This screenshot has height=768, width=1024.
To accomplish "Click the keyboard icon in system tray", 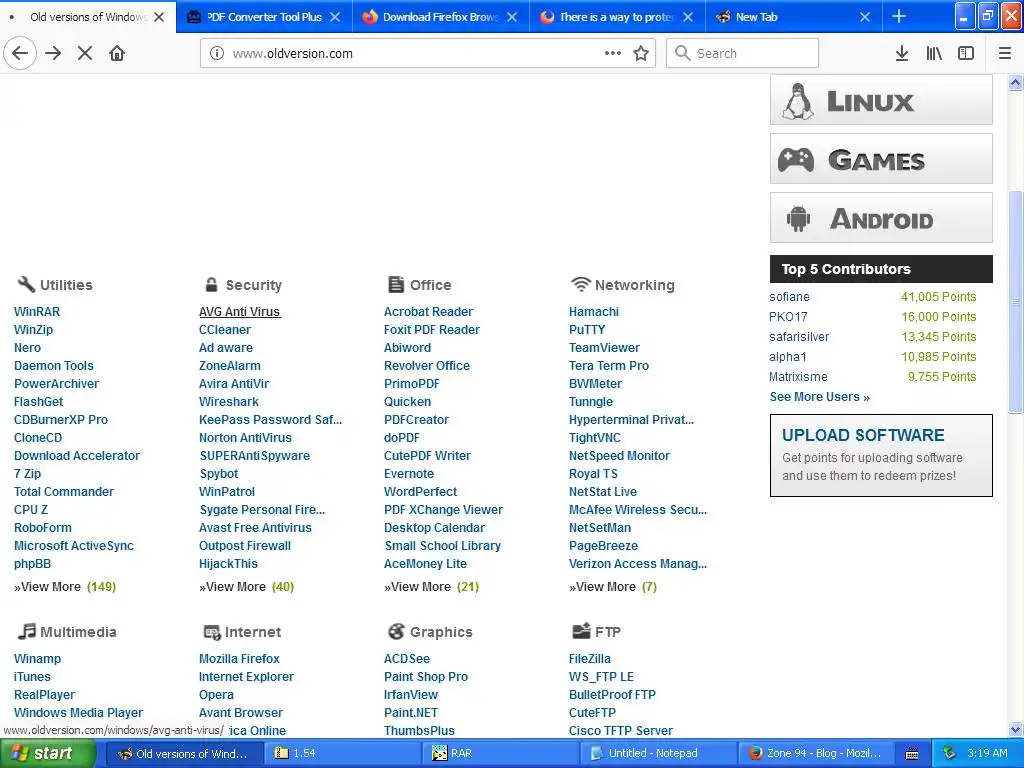I will pos(912,754).
